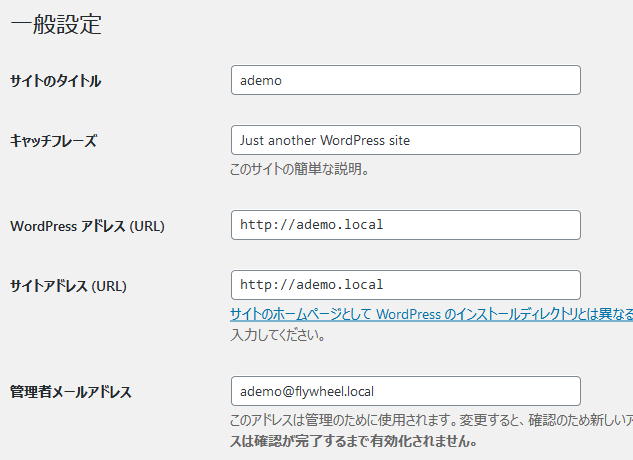The width and height of the screenshot is (633, 460).
Task: Click the サイトのタイトル label
Action: click(55, 81)
